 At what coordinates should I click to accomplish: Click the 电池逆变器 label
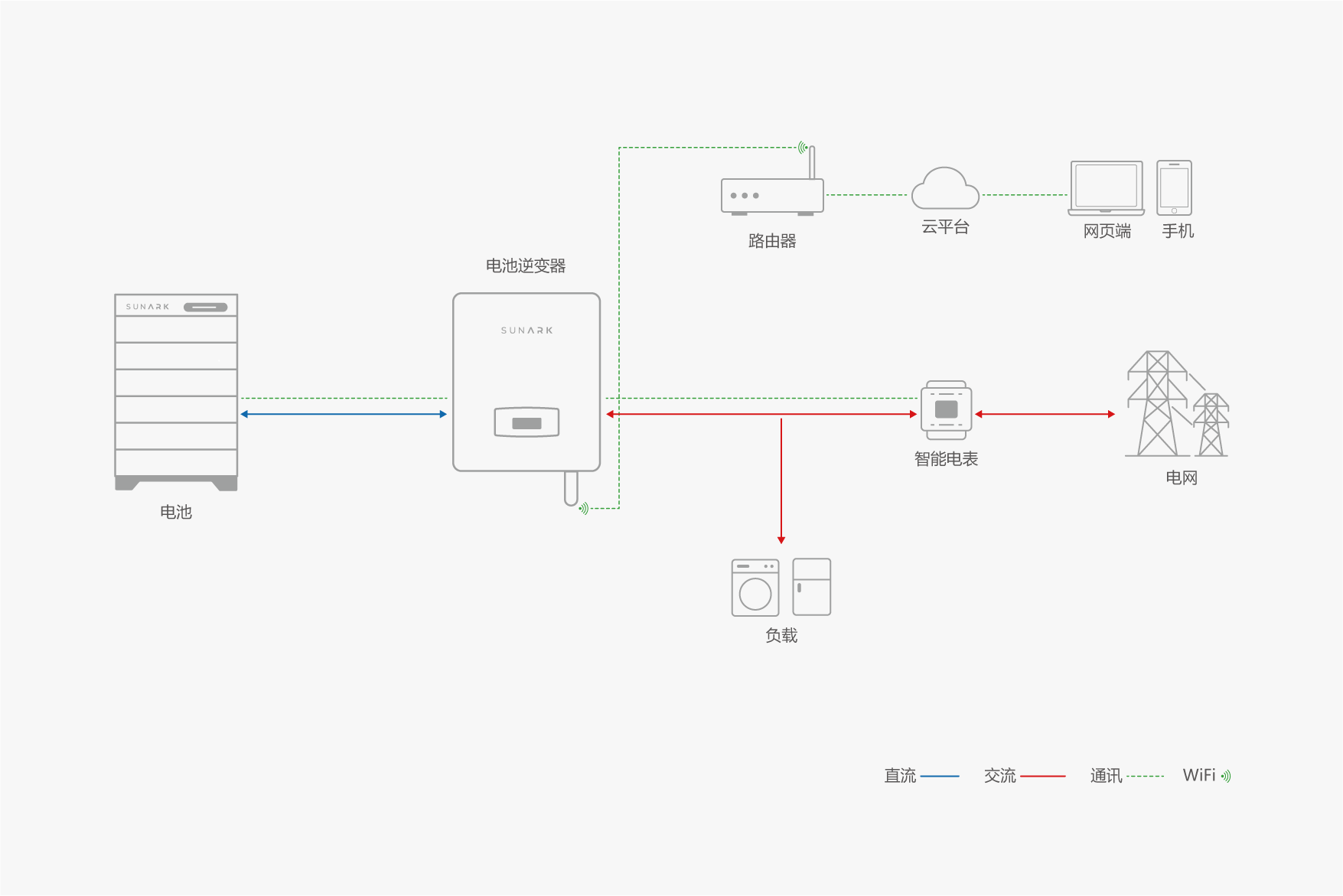[x=526, y=266]
